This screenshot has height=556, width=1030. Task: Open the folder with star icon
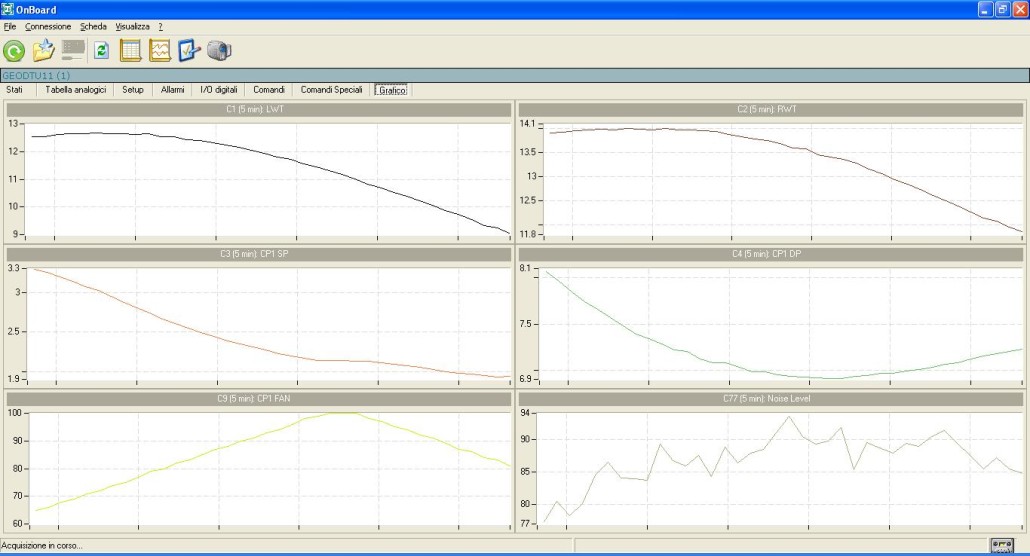pyautogui.click(x=43, y=51)
